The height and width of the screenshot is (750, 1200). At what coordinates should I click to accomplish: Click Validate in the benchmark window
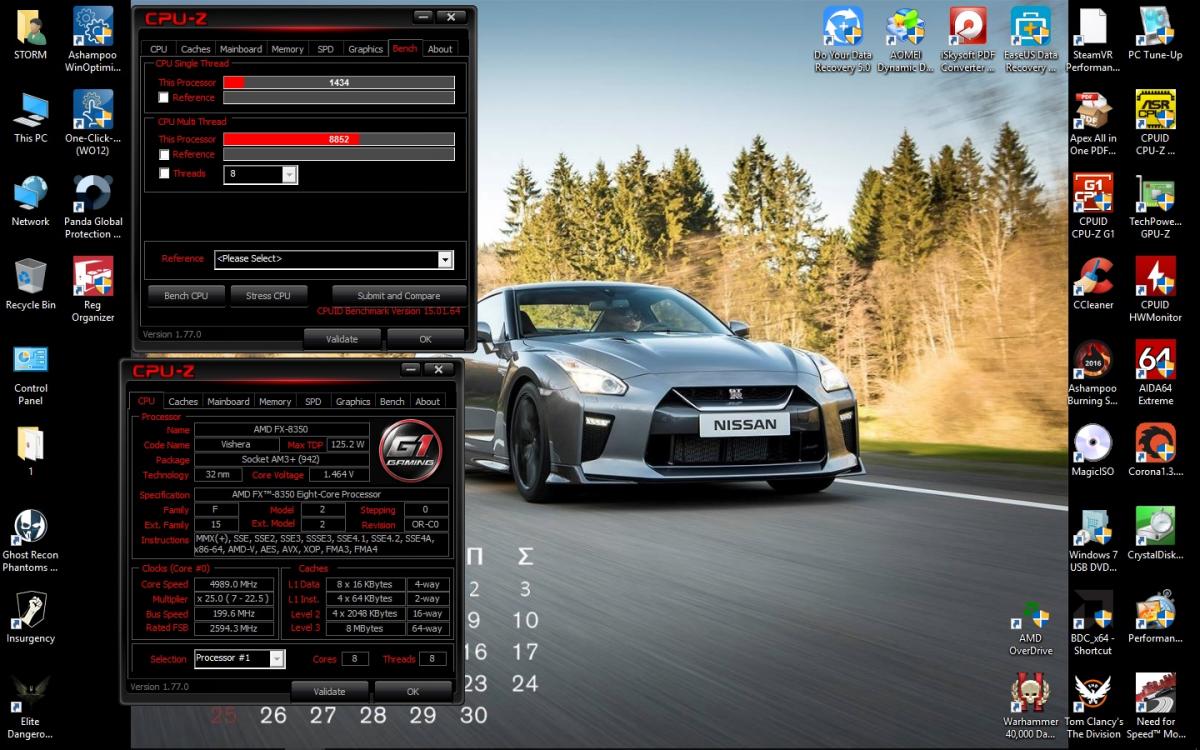pyautogui.click(x=342, y=339)
